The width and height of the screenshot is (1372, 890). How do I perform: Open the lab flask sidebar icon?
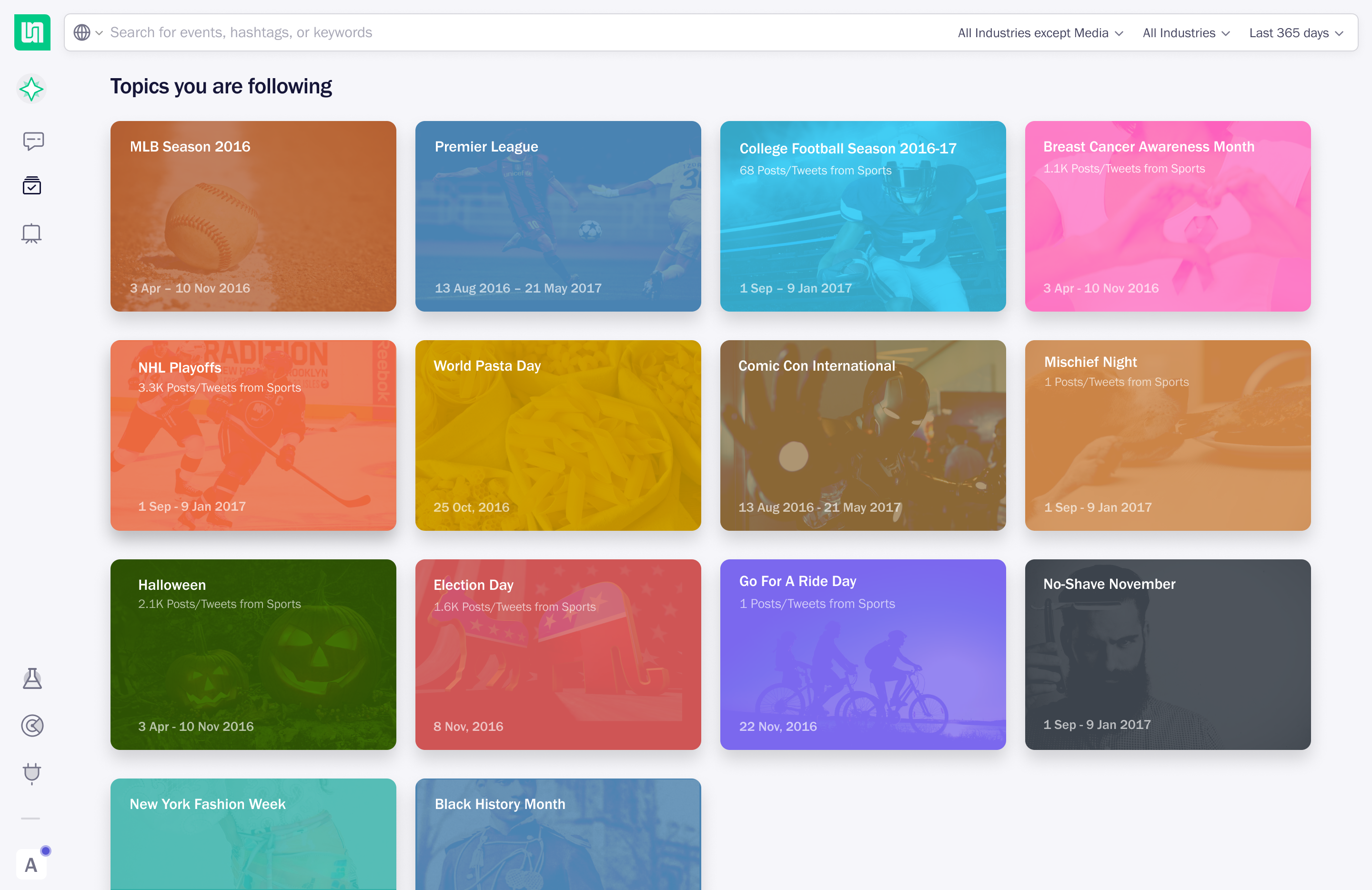coord(32,679)
